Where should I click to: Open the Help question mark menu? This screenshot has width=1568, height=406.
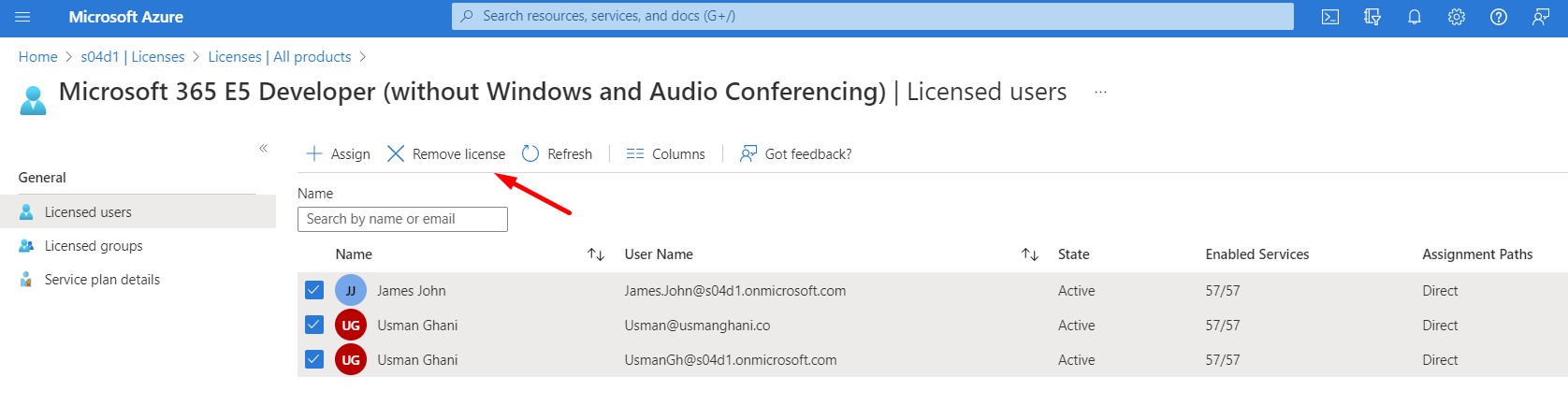[x=1499, y=17]
